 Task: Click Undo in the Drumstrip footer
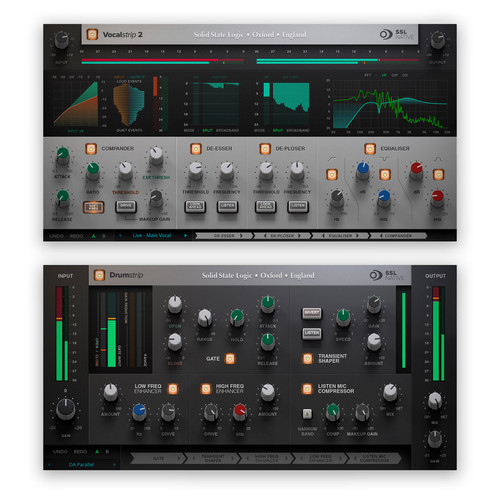[x=60, y=452]
